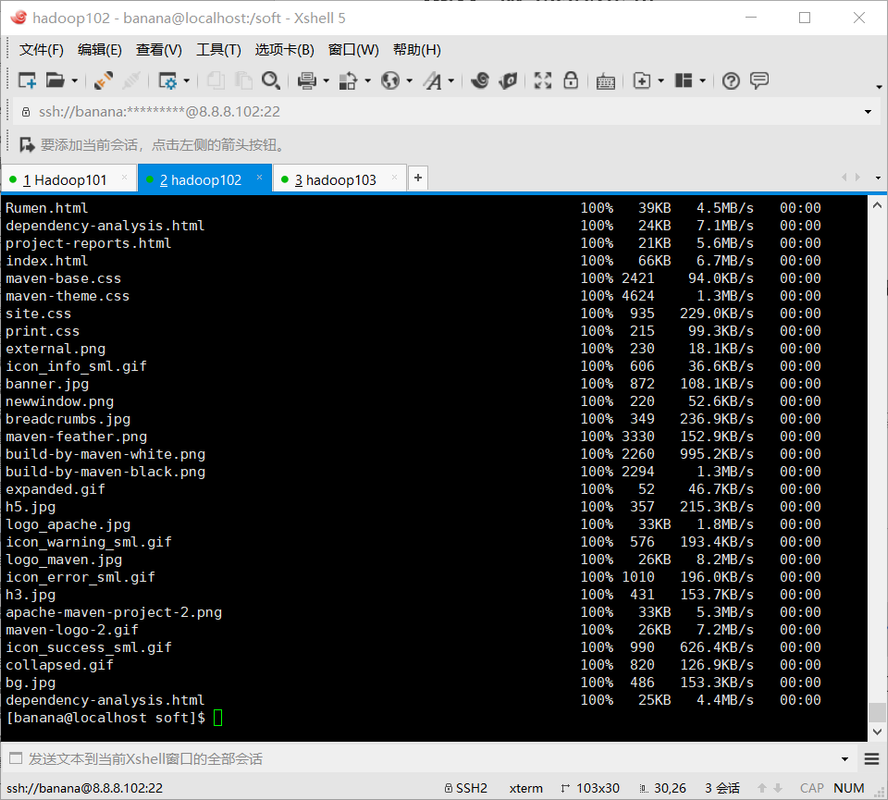
Task: Expand the globe icon dropdown arrow
Action: [409, 81]
